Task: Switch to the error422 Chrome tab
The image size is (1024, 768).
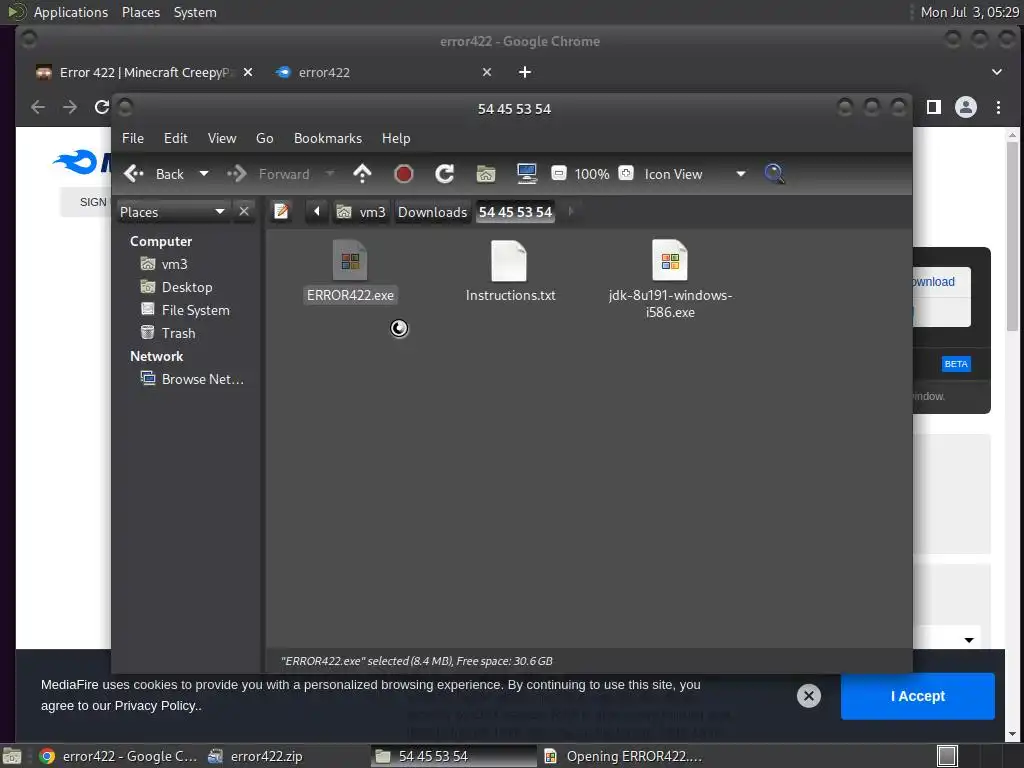Action: pos(324,72)
